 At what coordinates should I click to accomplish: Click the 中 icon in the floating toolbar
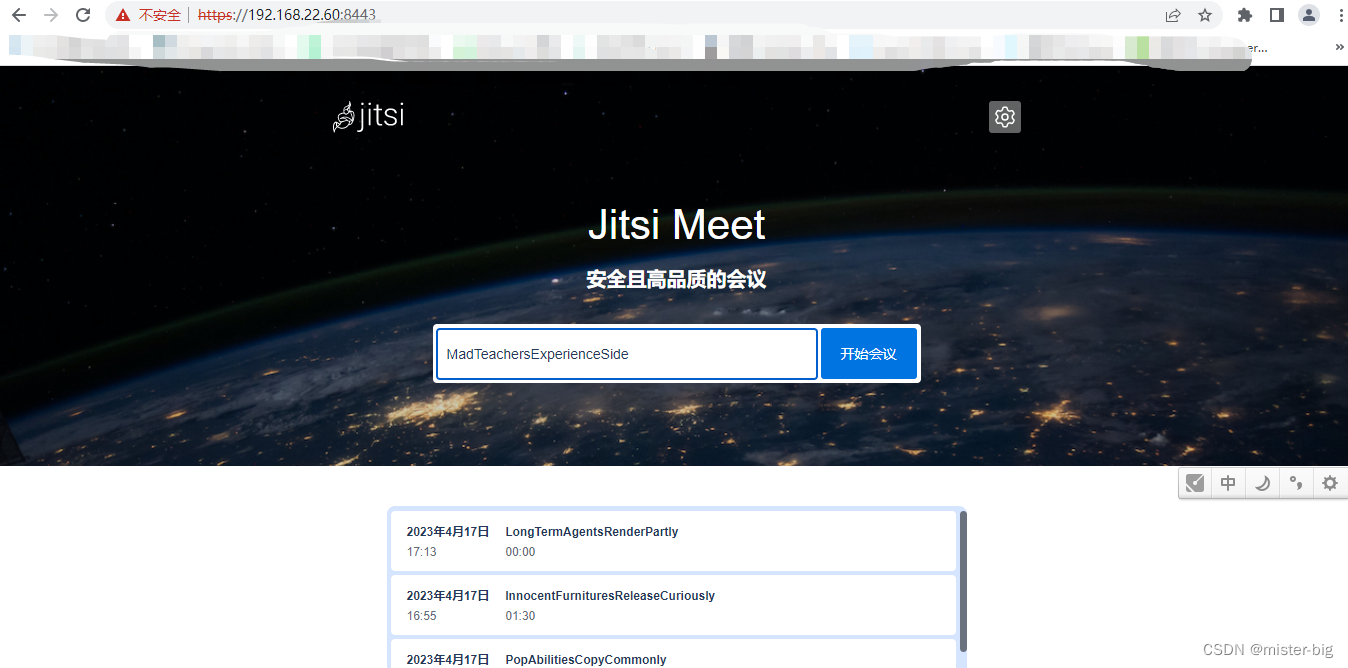[1228, 482]
